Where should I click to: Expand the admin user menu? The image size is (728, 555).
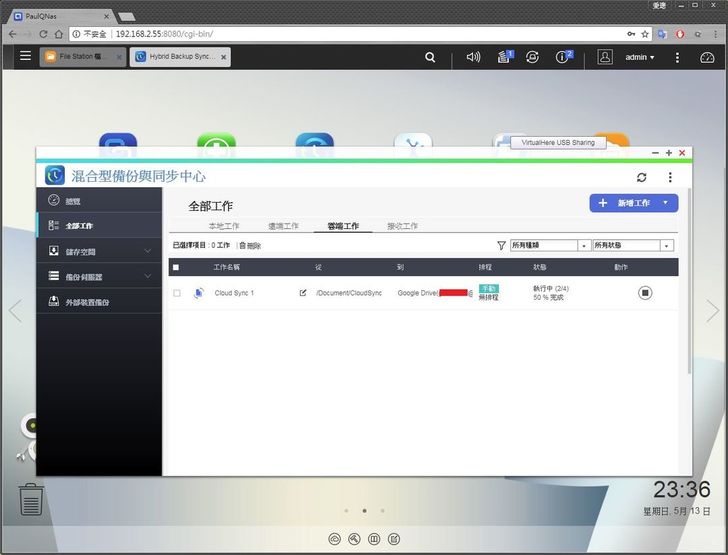[639, 57]
